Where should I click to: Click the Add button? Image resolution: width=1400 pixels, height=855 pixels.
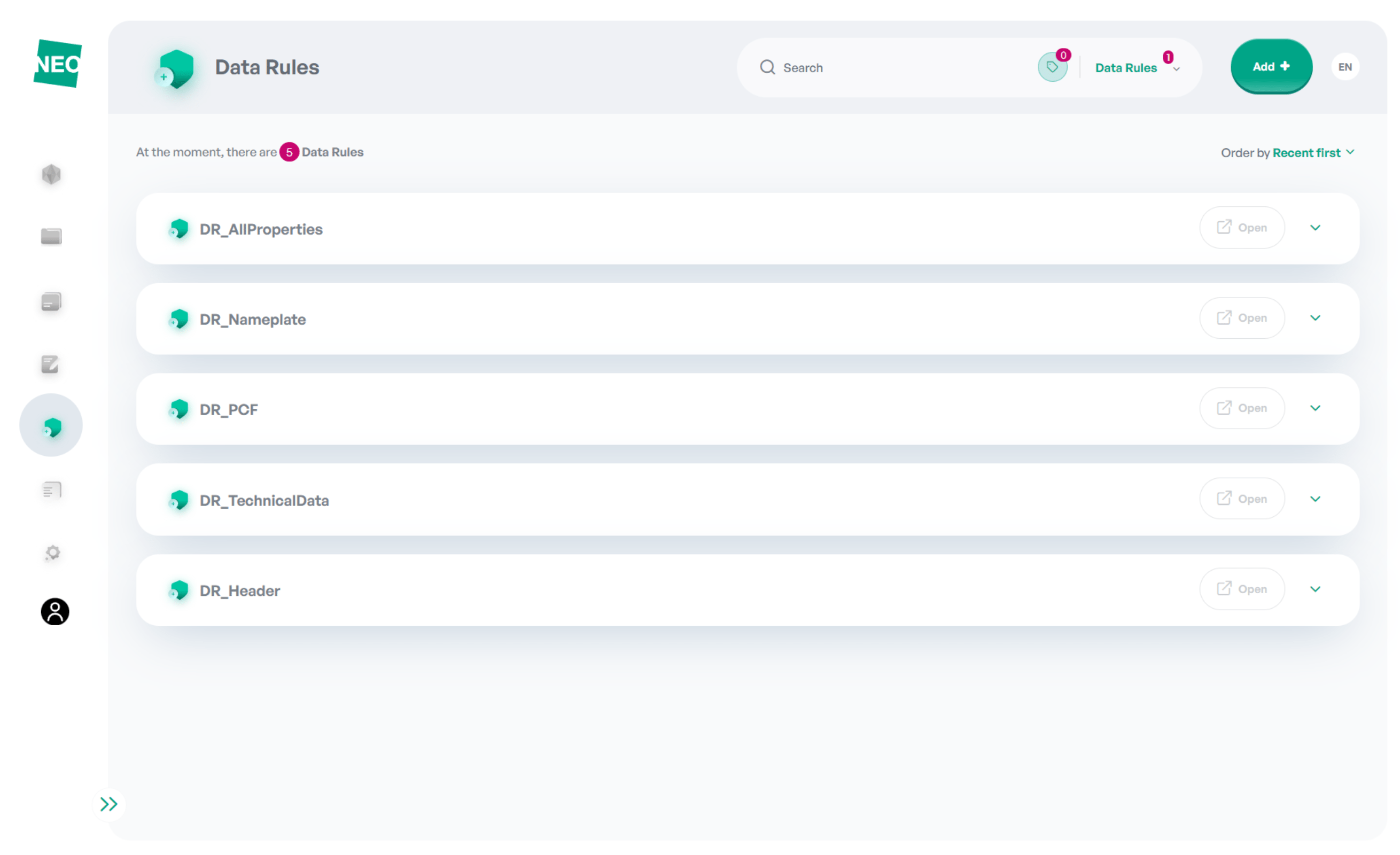tap(1271, 66)
